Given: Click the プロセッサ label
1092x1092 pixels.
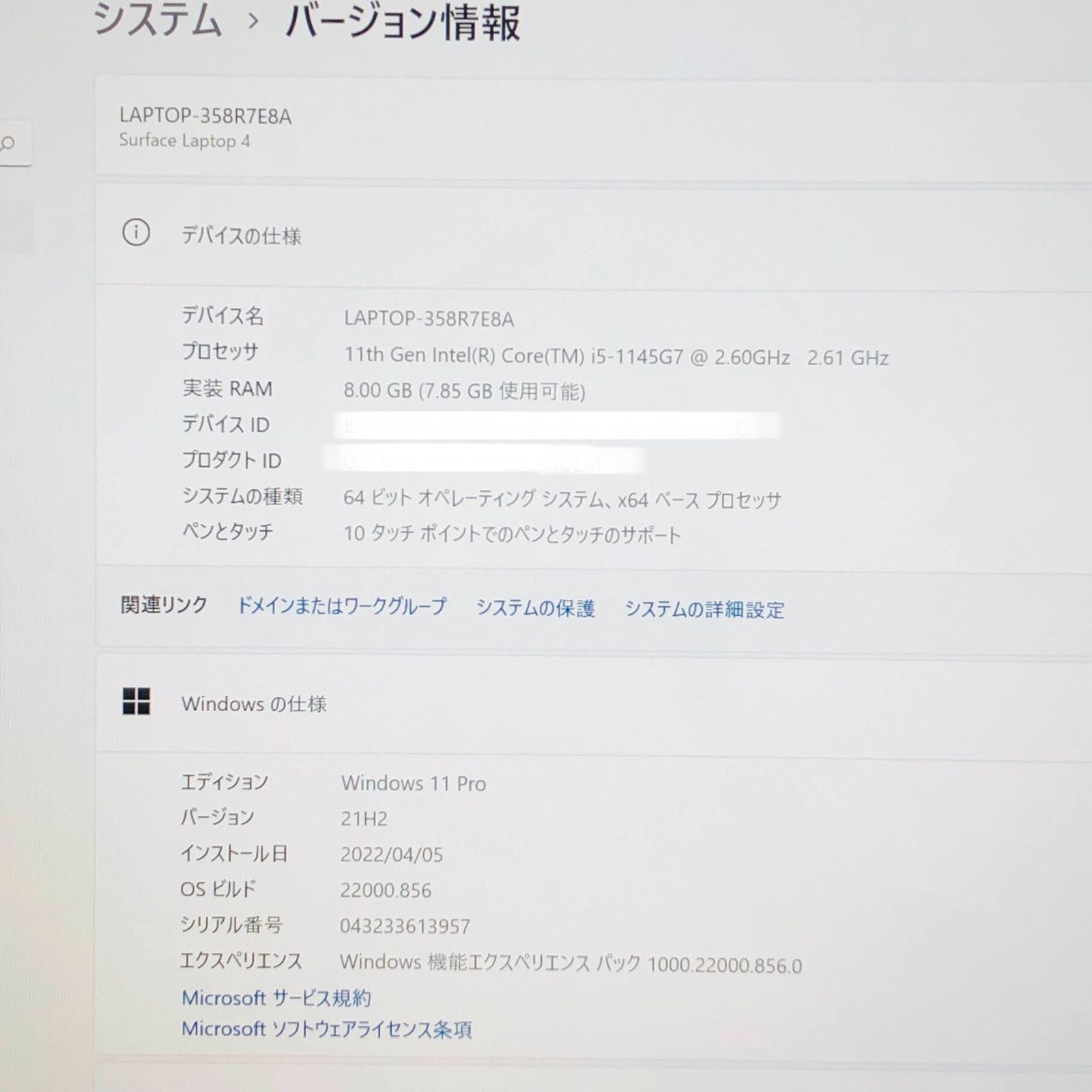Looking at the screenshot, I should tap(220, 351).
